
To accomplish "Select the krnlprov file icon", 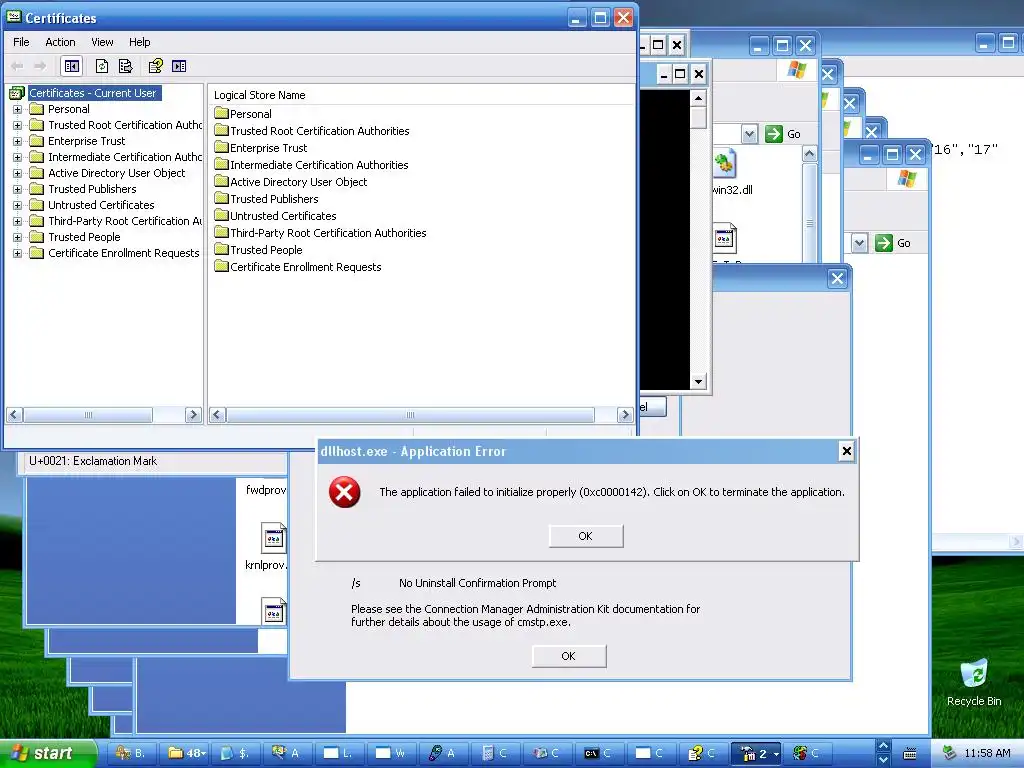I will click(274, 538).
